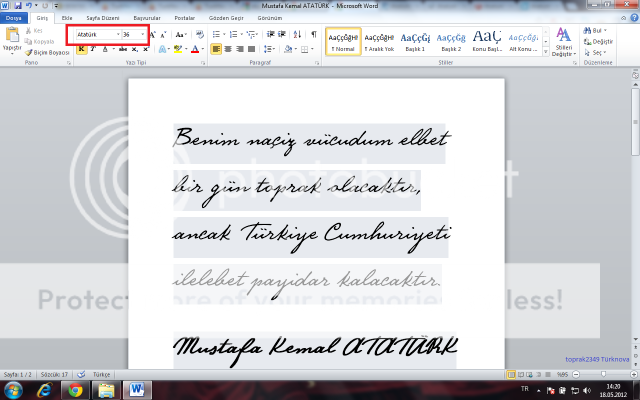The width and height of the screenshot is (640, 400).
Task: Zoom out with minus button in status bar
Action: 576,374
